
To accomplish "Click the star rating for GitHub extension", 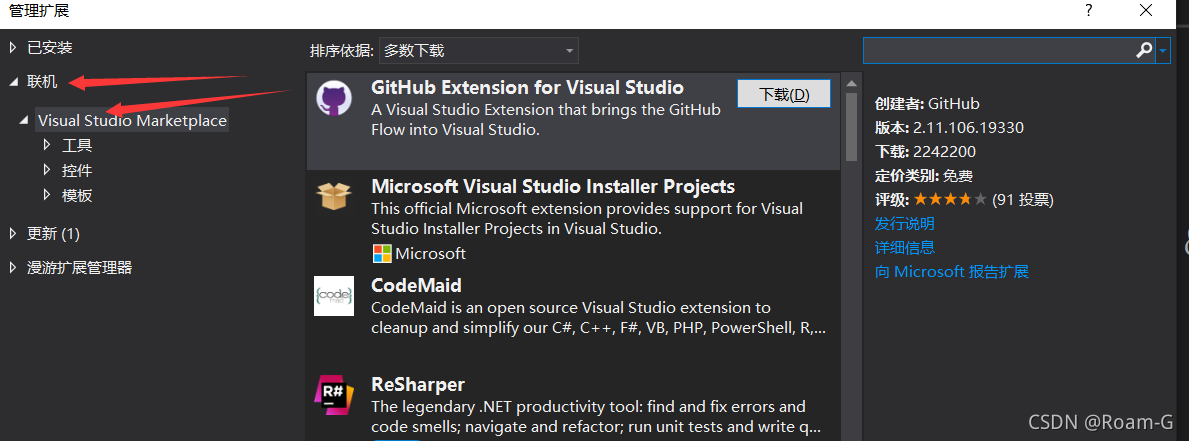I will (950, 200).
